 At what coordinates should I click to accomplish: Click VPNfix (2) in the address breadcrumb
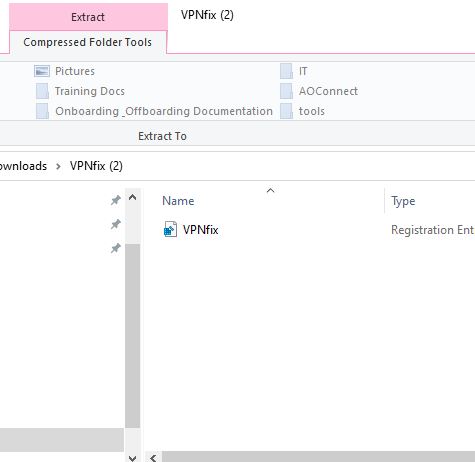pyautogui.click(x=96, y=166)
